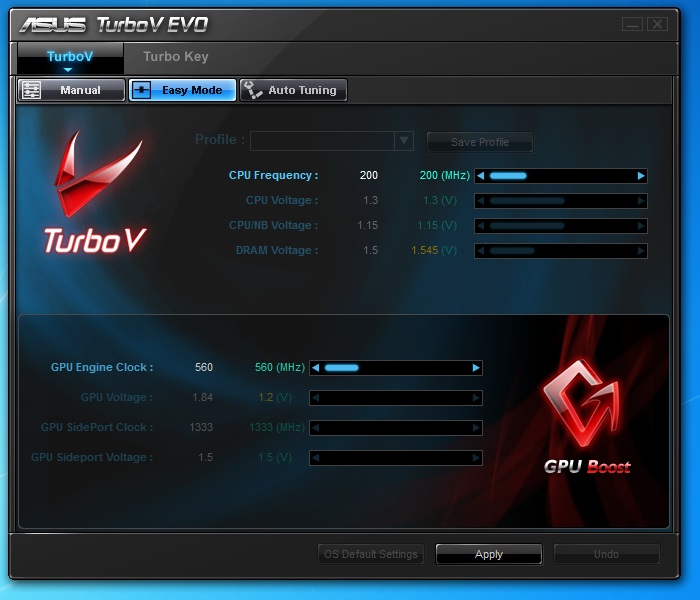Select Easy Mode button

[182, 90]
